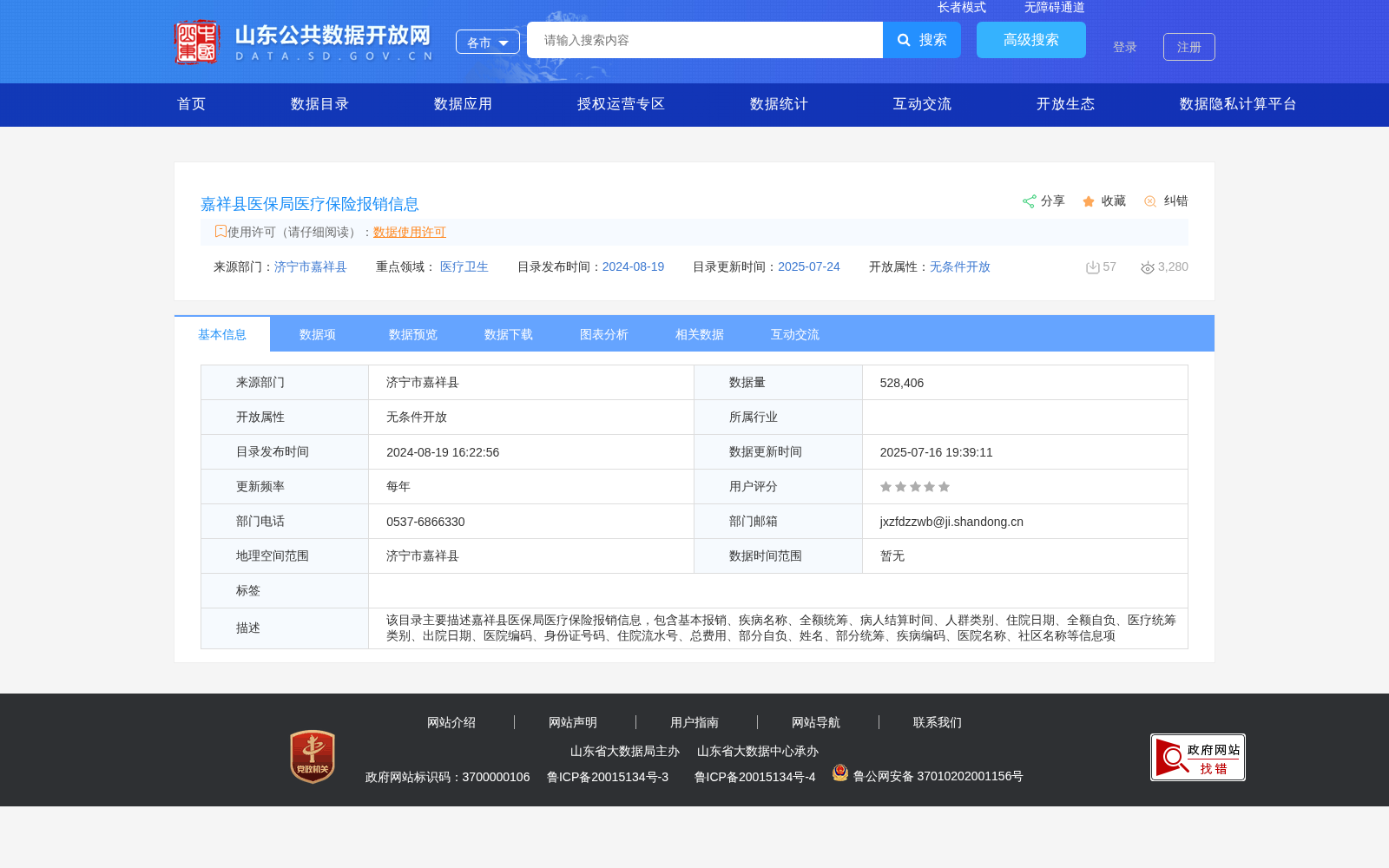Screen dimensions: 1389x868
Task: Click source department 济宁市嘉祥县 link
Action: [x=311, y=266]
